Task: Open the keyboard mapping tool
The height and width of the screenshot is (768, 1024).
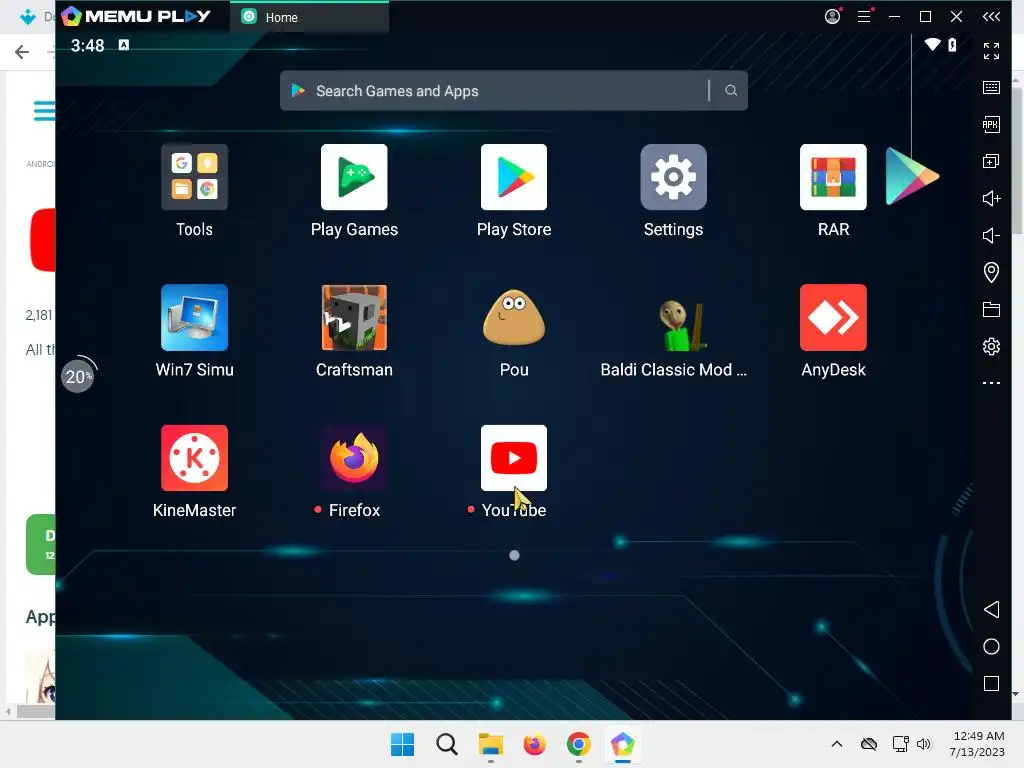Action: click(991, 88)
